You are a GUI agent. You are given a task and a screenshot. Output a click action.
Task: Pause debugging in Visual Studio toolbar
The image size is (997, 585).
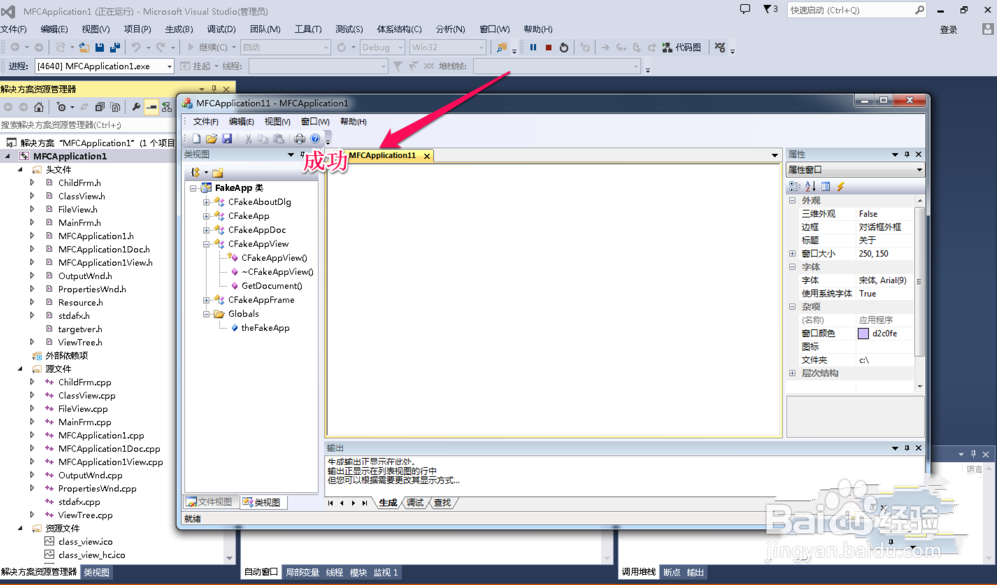[x=533, y=47]
